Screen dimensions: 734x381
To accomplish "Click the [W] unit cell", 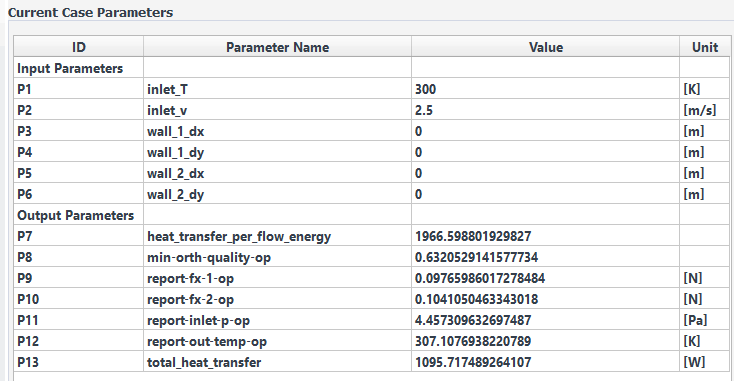I will 705,362.
